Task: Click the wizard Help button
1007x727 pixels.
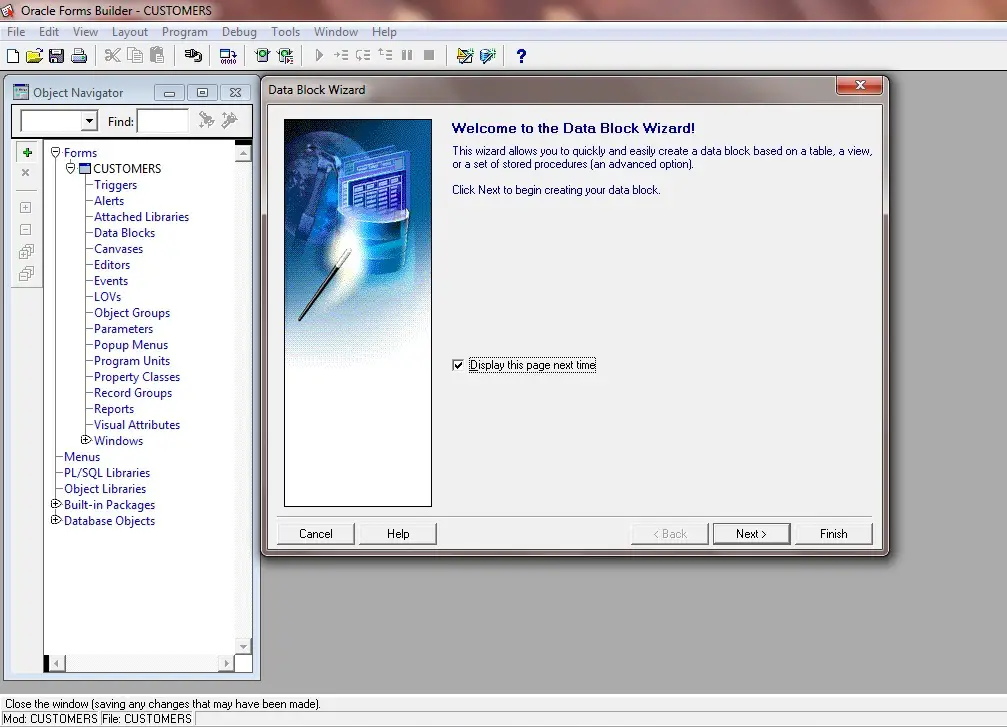Action: click(398, 534)
